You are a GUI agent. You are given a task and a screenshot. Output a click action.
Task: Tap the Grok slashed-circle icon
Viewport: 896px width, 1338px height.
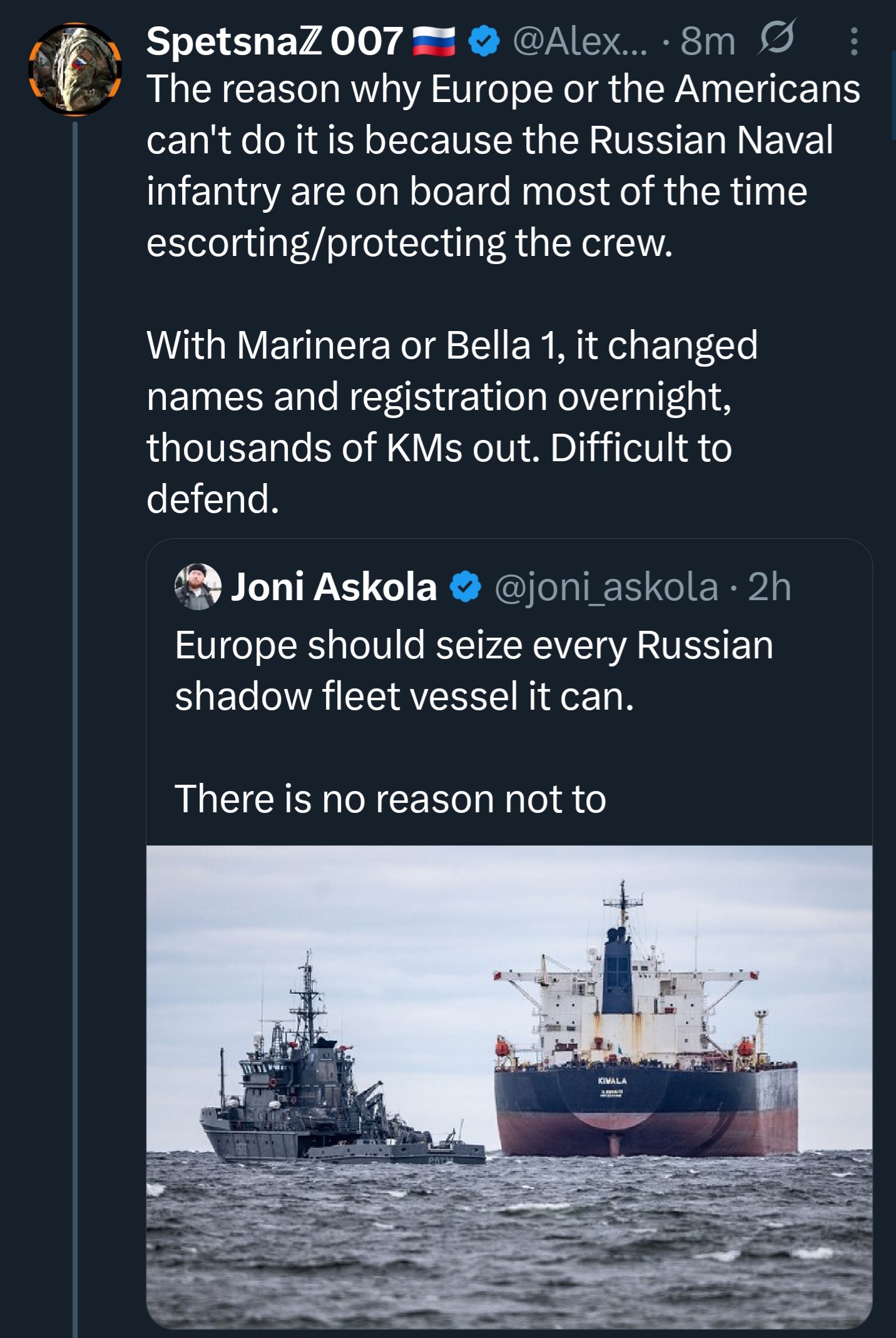[x=776, y=38]
